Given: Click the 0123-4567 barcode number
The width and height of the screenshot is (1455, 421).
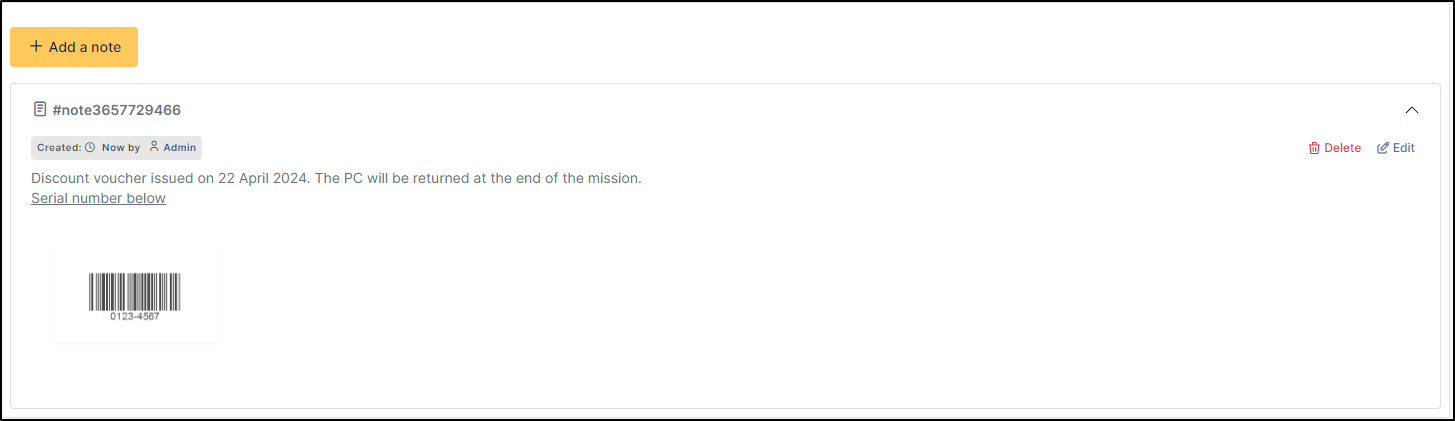Looking at the screenshot, I should (135, 316).
